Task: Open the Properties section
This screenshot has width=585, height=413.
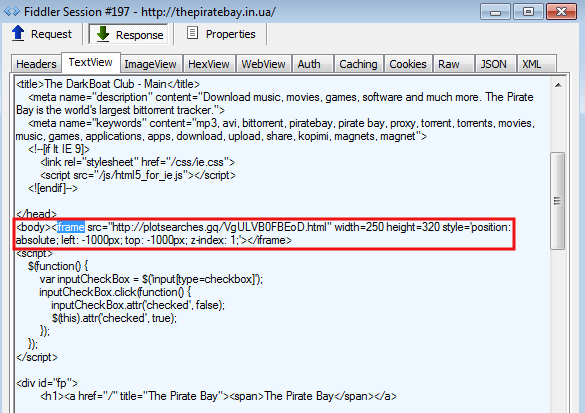Action: 221,34
